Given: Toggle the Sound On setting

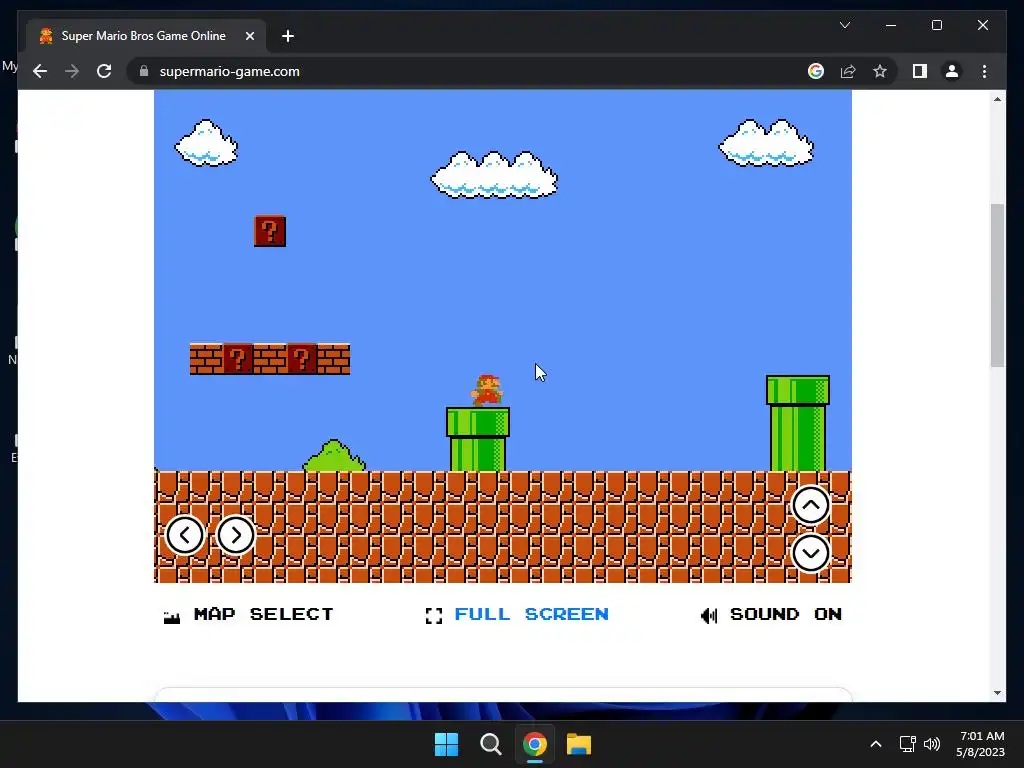Looking at the screenshot, I should (771, 615).
